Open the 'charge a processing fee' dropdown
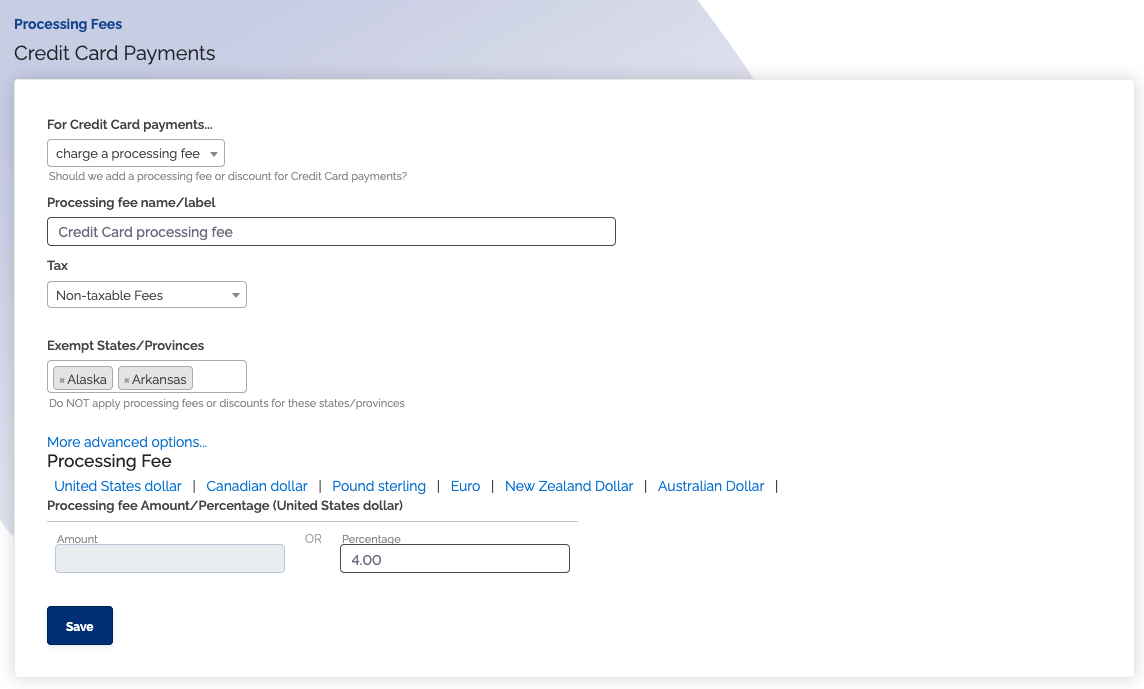 point(136,154)
